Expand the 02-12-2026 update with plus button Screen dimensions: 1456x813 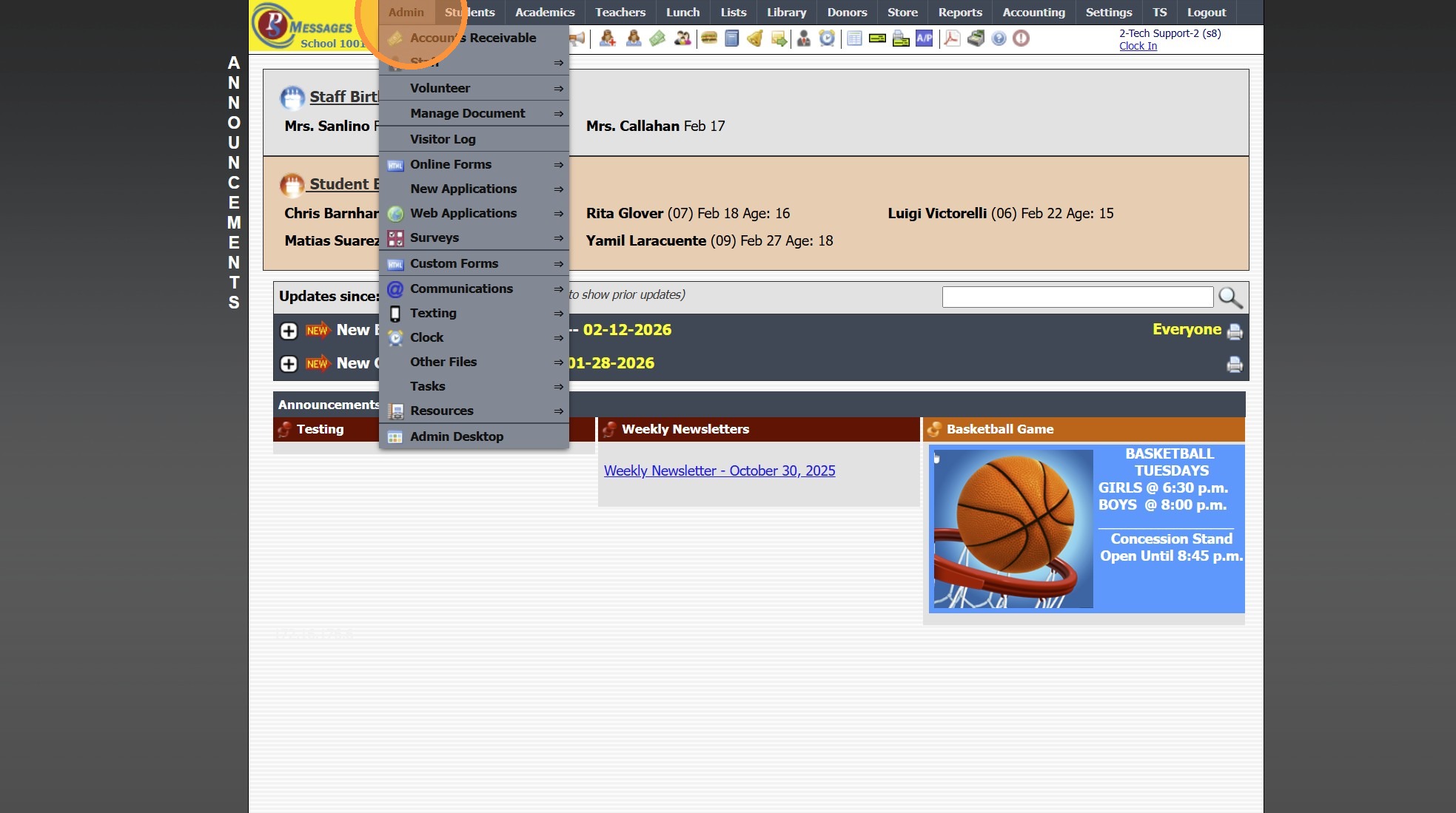point(289,331)
